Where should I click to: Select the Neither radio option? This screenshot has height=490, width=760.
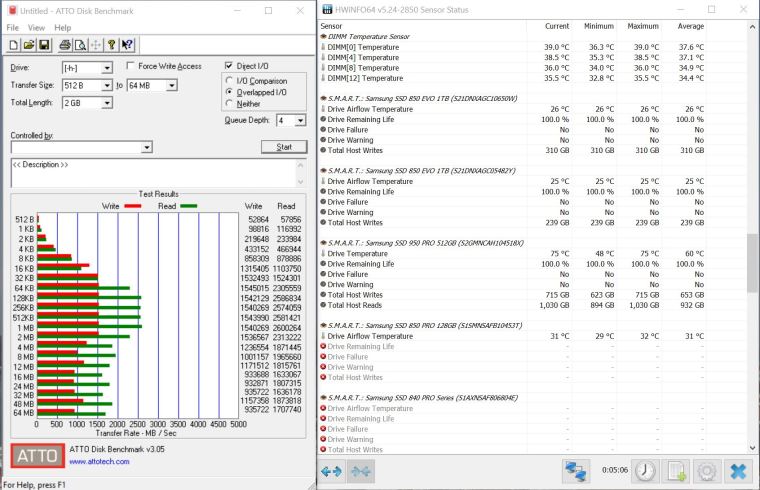coord(229,103)
